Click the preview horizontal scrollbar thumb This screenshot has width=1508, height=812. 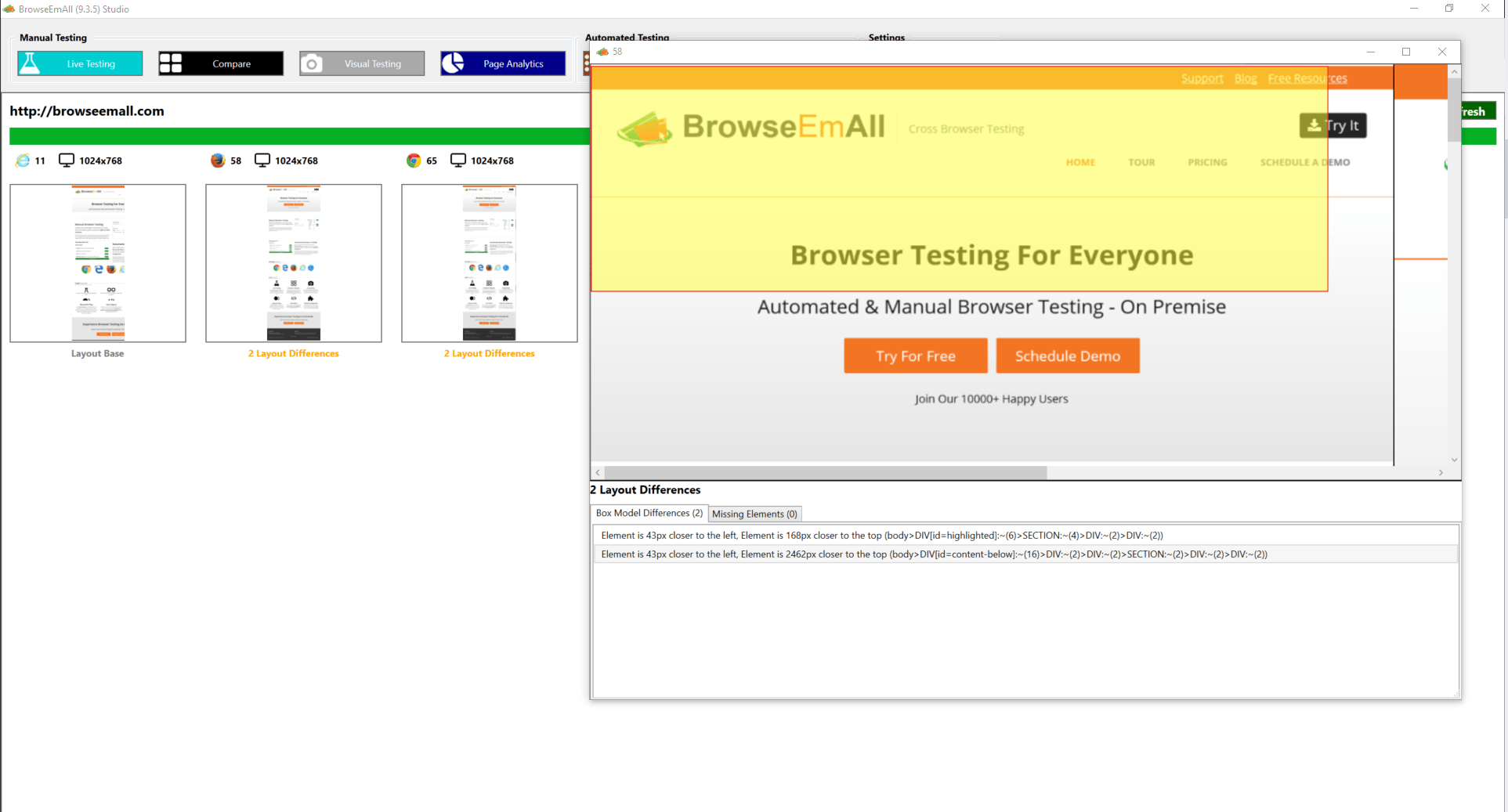(826, 472)
